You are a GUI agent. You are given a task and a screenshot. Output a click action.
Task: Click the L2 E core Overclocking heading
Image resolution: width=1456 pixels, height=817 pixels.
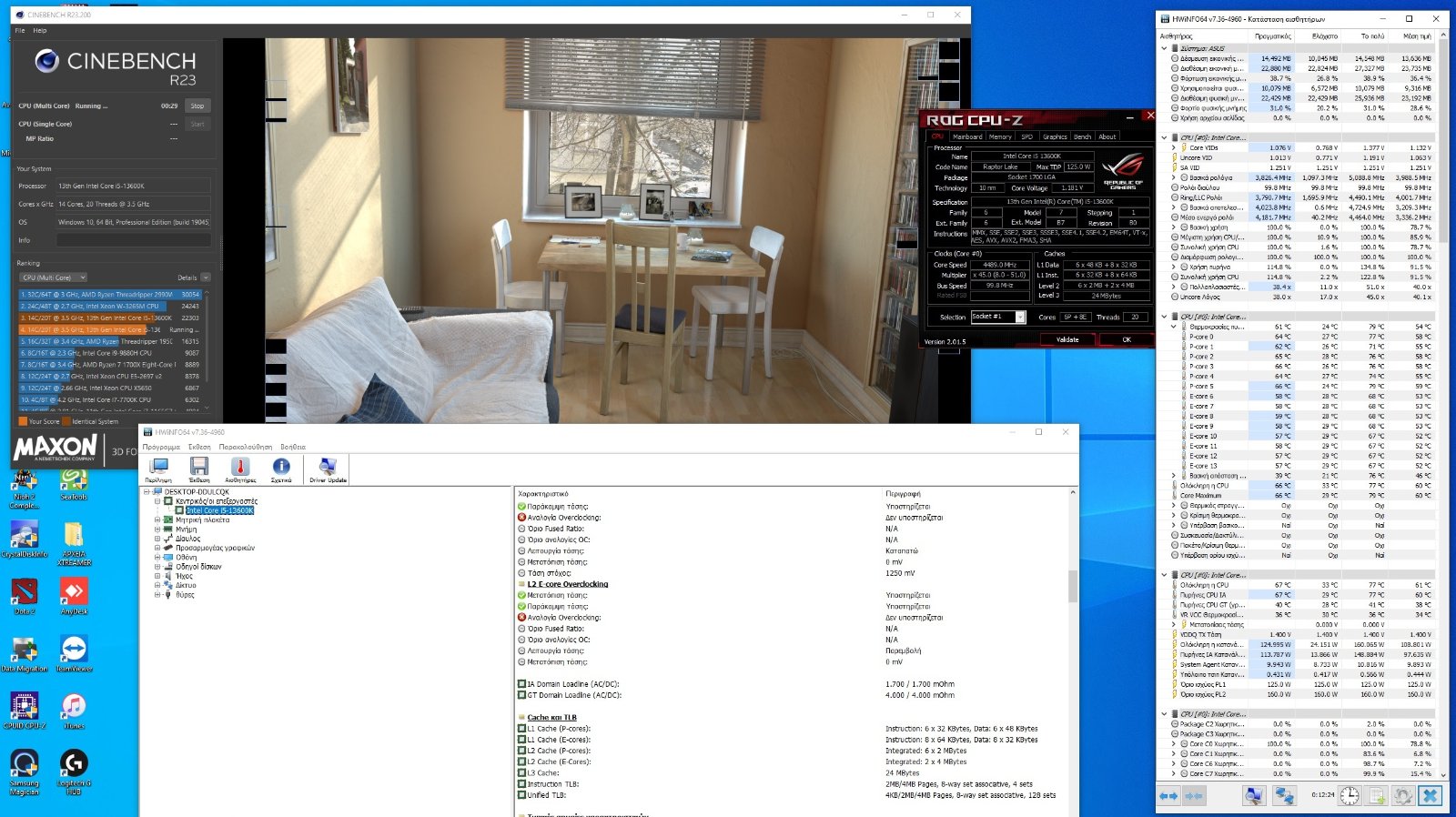coord(568,584)
